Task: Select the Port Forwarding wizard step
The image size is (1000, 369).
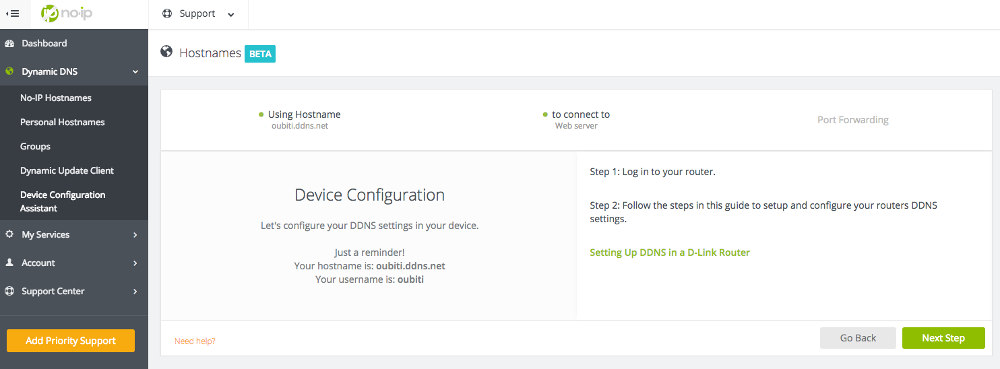Action: tap(853, 120)
